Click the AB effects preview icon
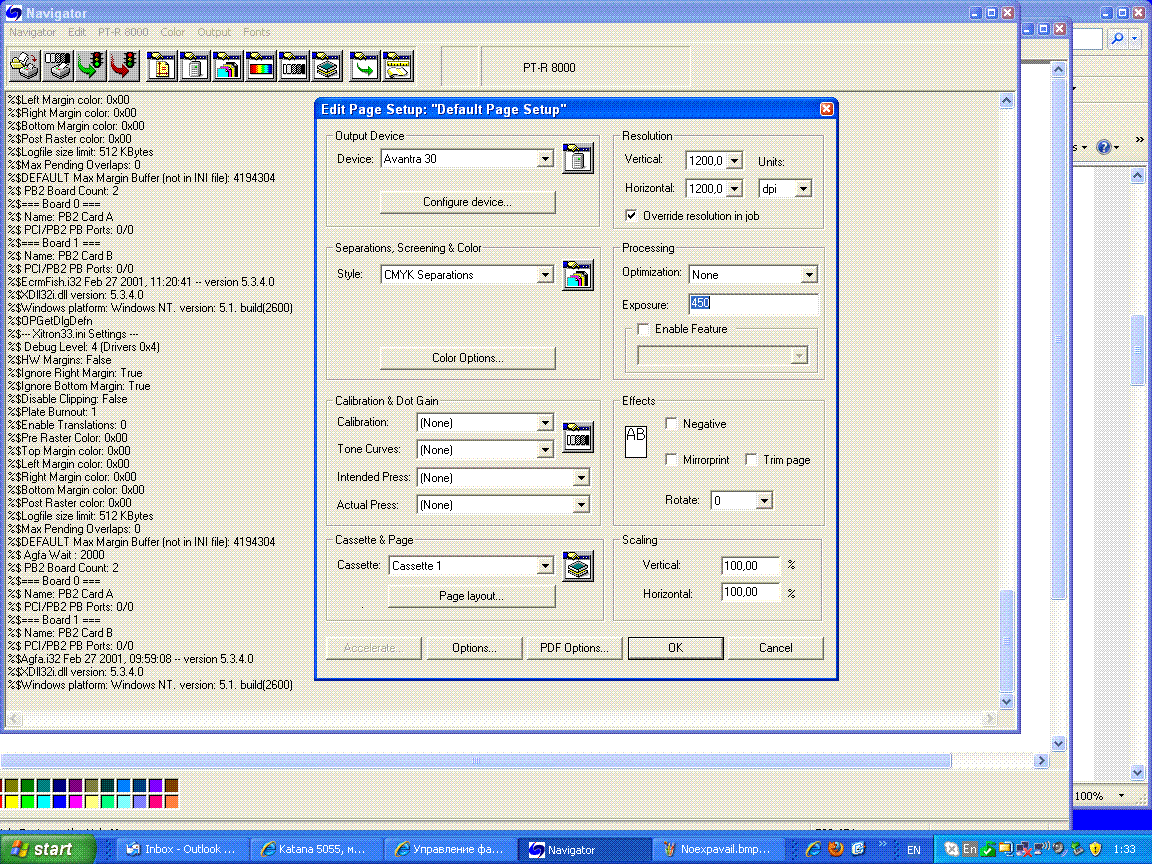 coord(636,442)
